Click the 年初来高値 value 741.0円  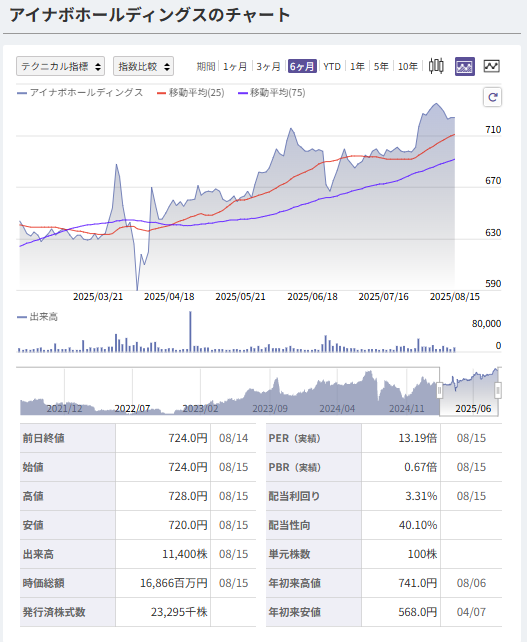tap(418, 583)
